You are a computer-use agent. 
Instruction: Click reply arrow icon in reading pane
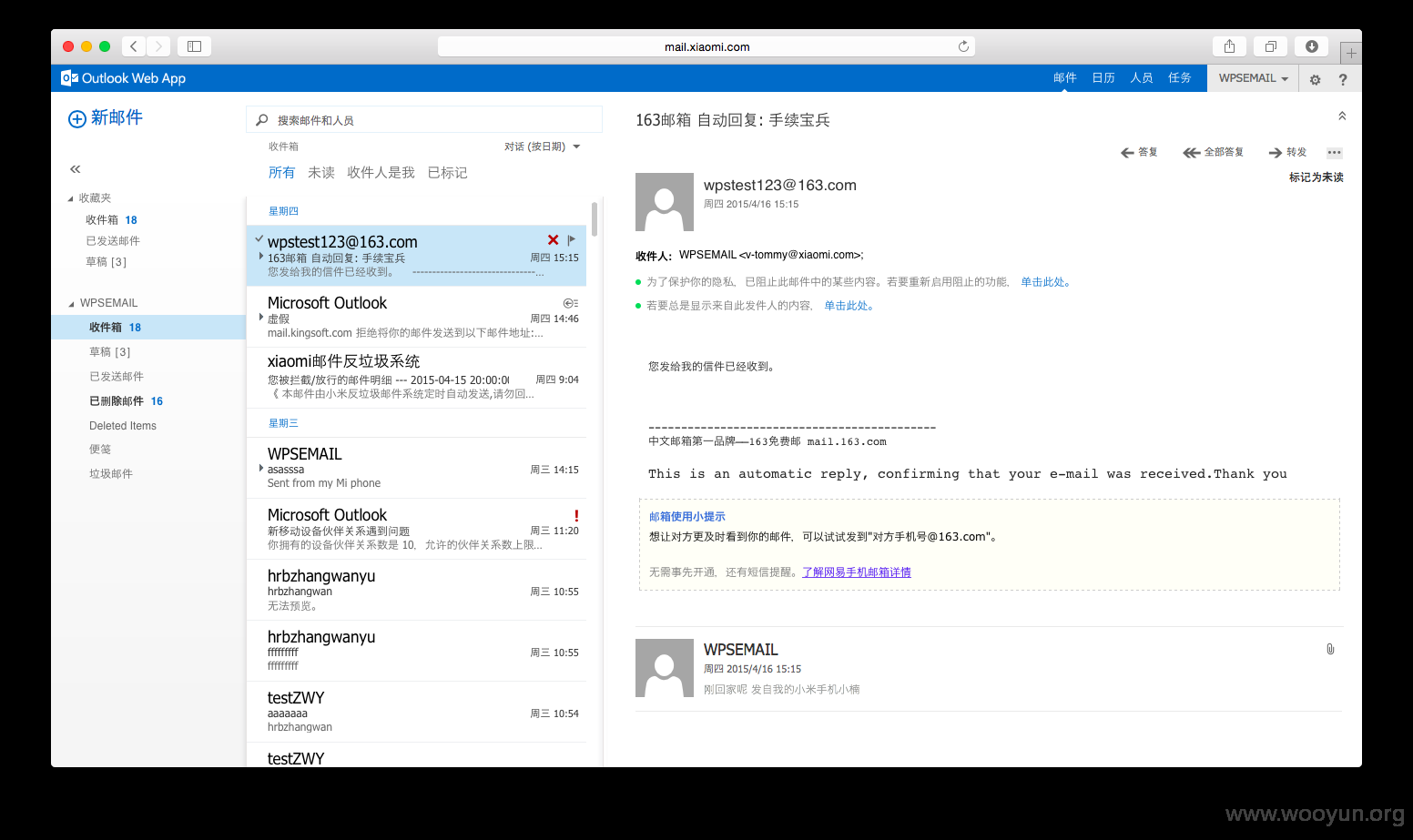click(x=1127, y=153)
